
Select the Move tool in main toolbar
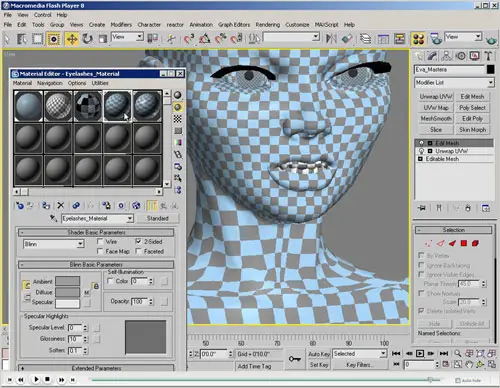click(x=72, y=39)
